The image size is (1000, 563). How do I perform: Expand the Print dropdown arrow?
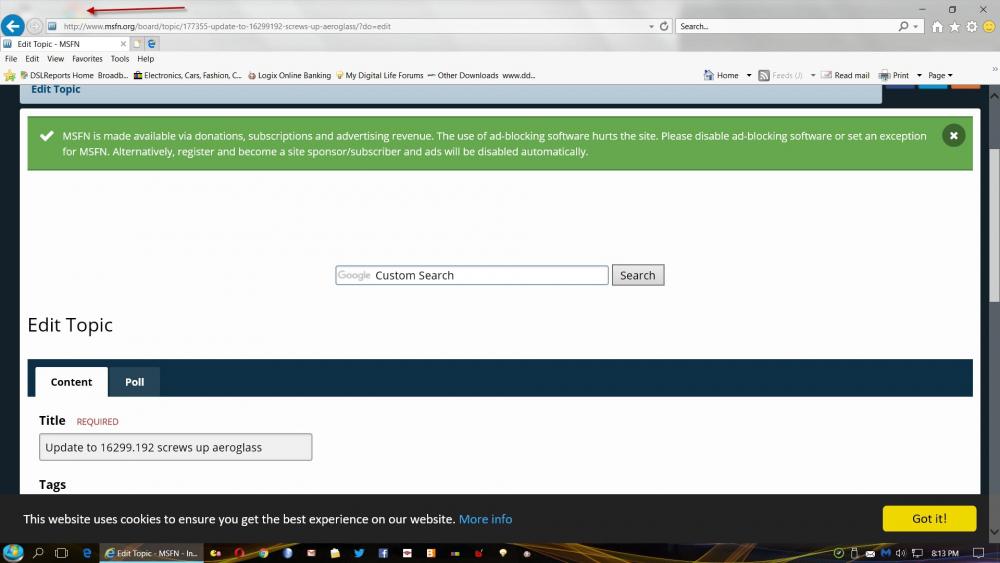tap(919, 75)
